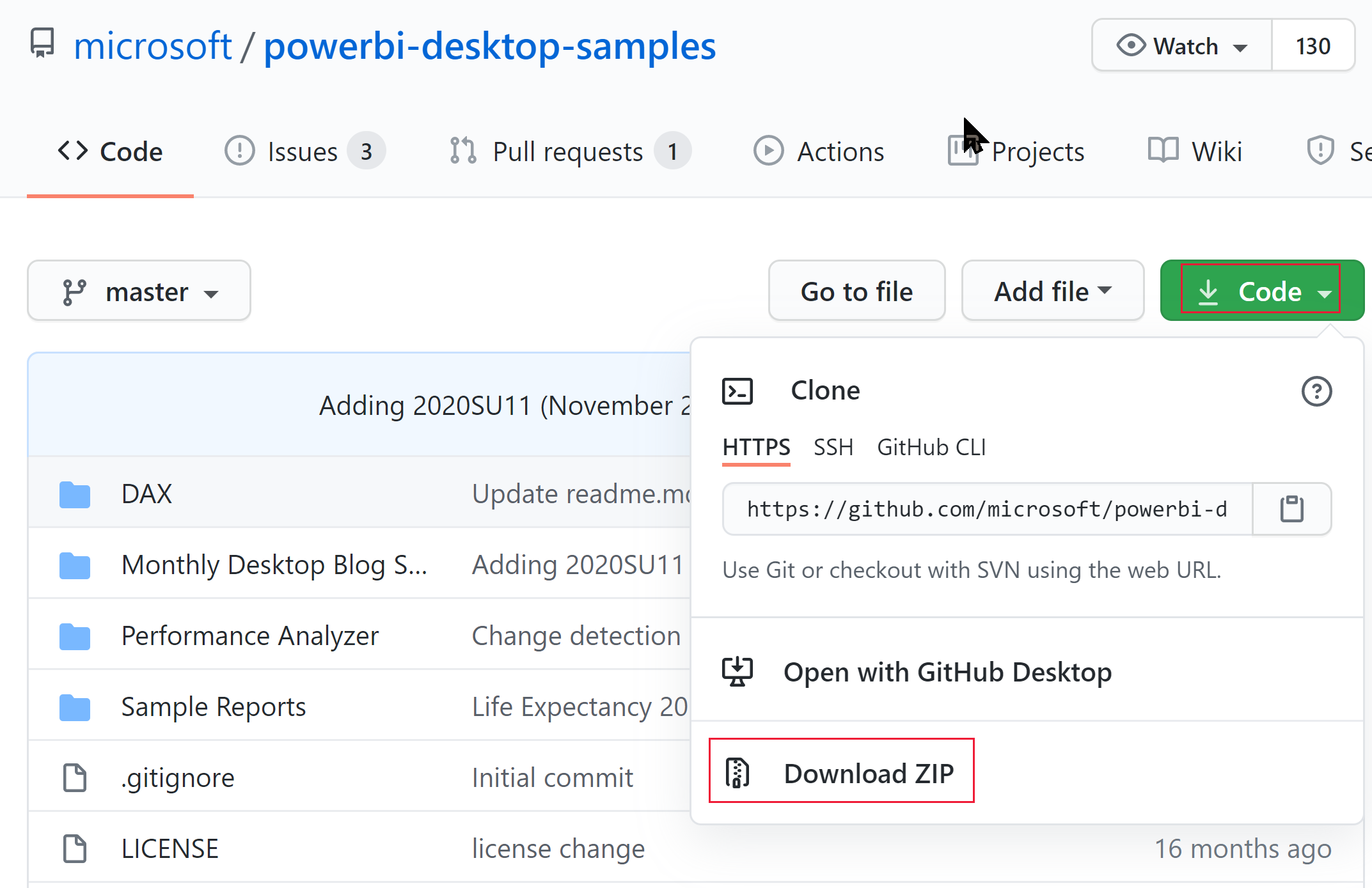The image size is (1372, 888).
Task: Expand the Code button dropdown
Action: click(1262, 291)
